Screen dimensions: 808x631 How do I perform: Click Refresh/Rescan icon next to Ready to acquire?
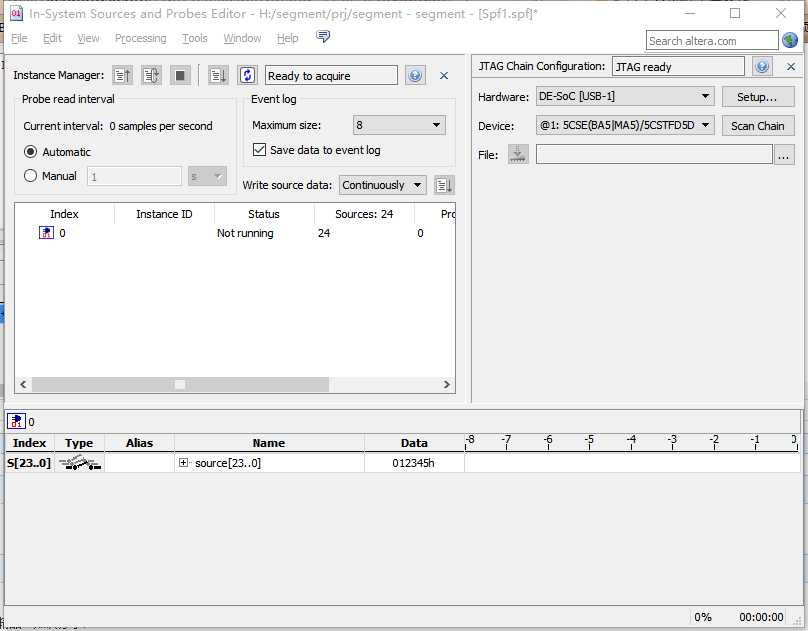tap(247, 76)
